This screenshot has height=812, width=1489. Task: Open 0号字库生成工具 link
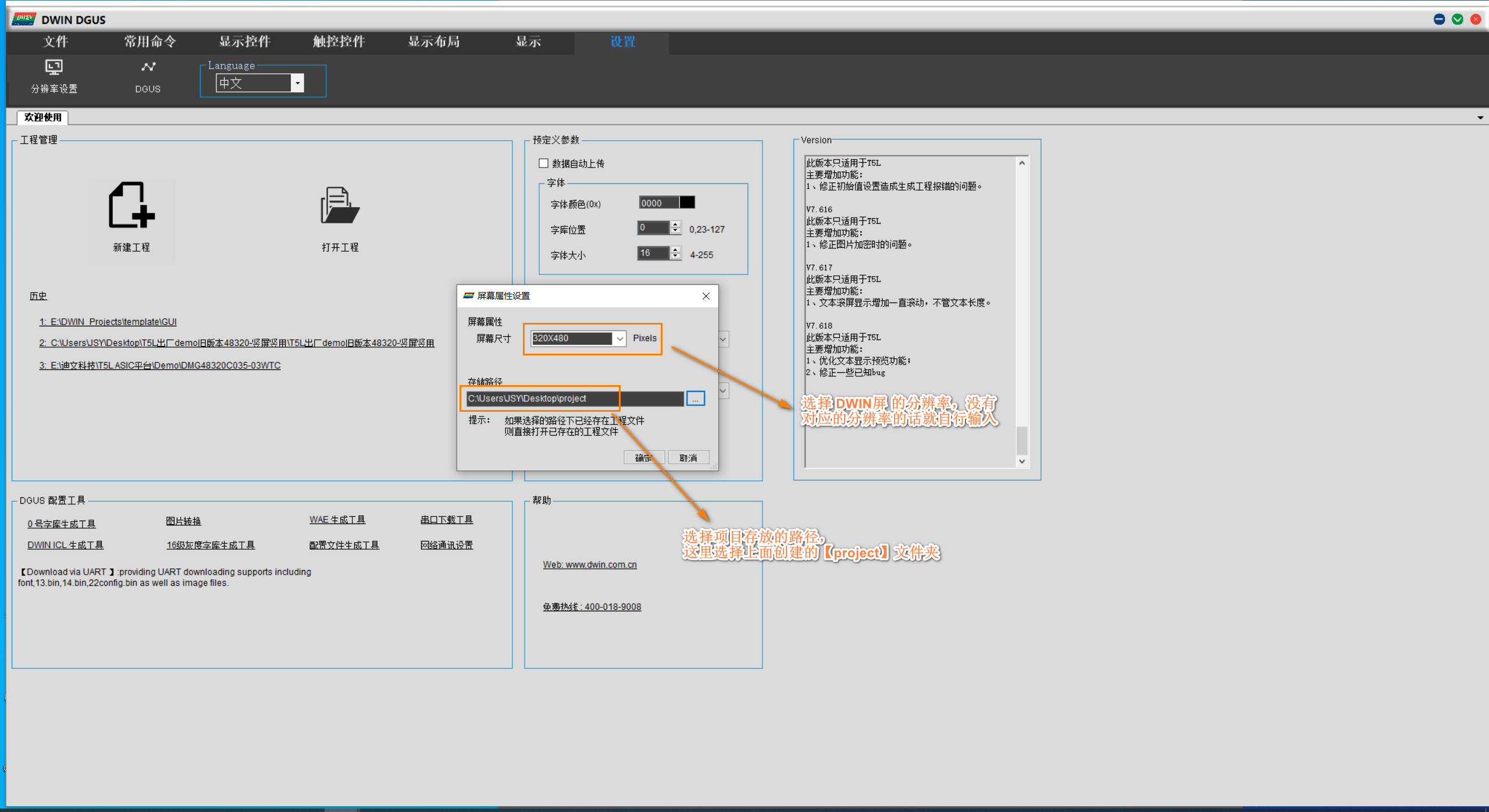62,524
